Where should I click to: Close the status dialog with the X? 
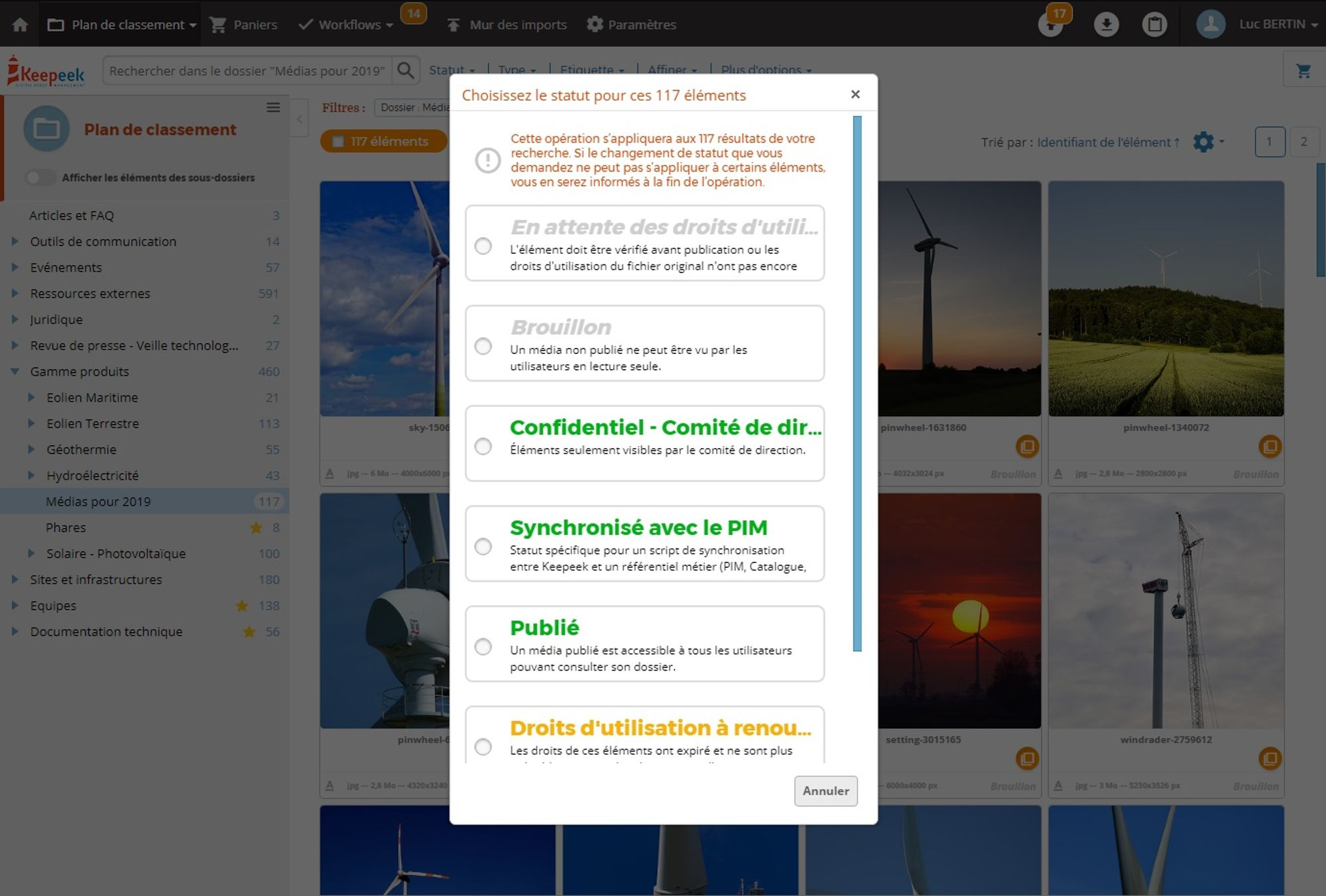(855, 95)
